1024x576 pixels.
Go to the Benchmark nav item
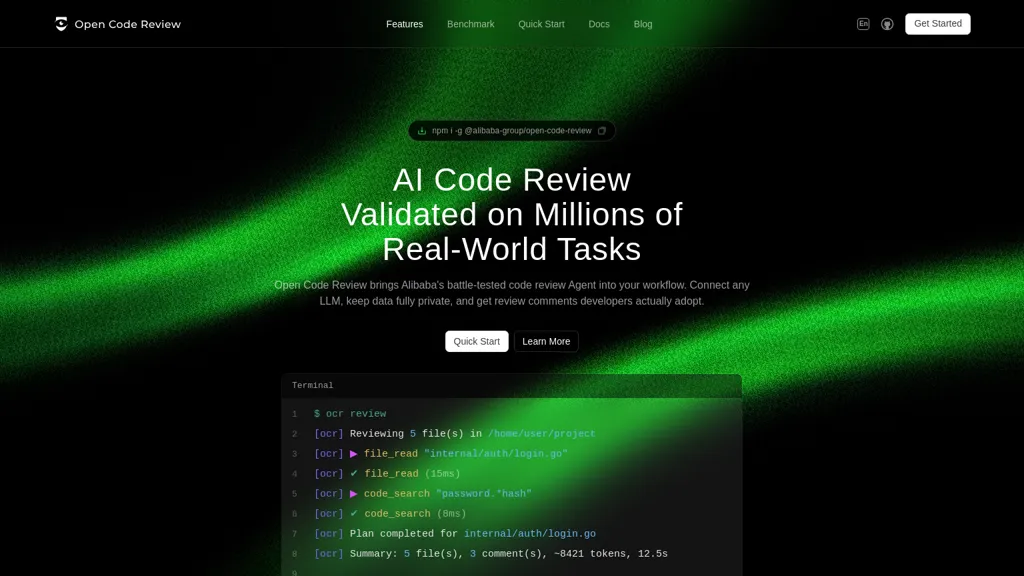pyautogui.click(x=470, y=24)
